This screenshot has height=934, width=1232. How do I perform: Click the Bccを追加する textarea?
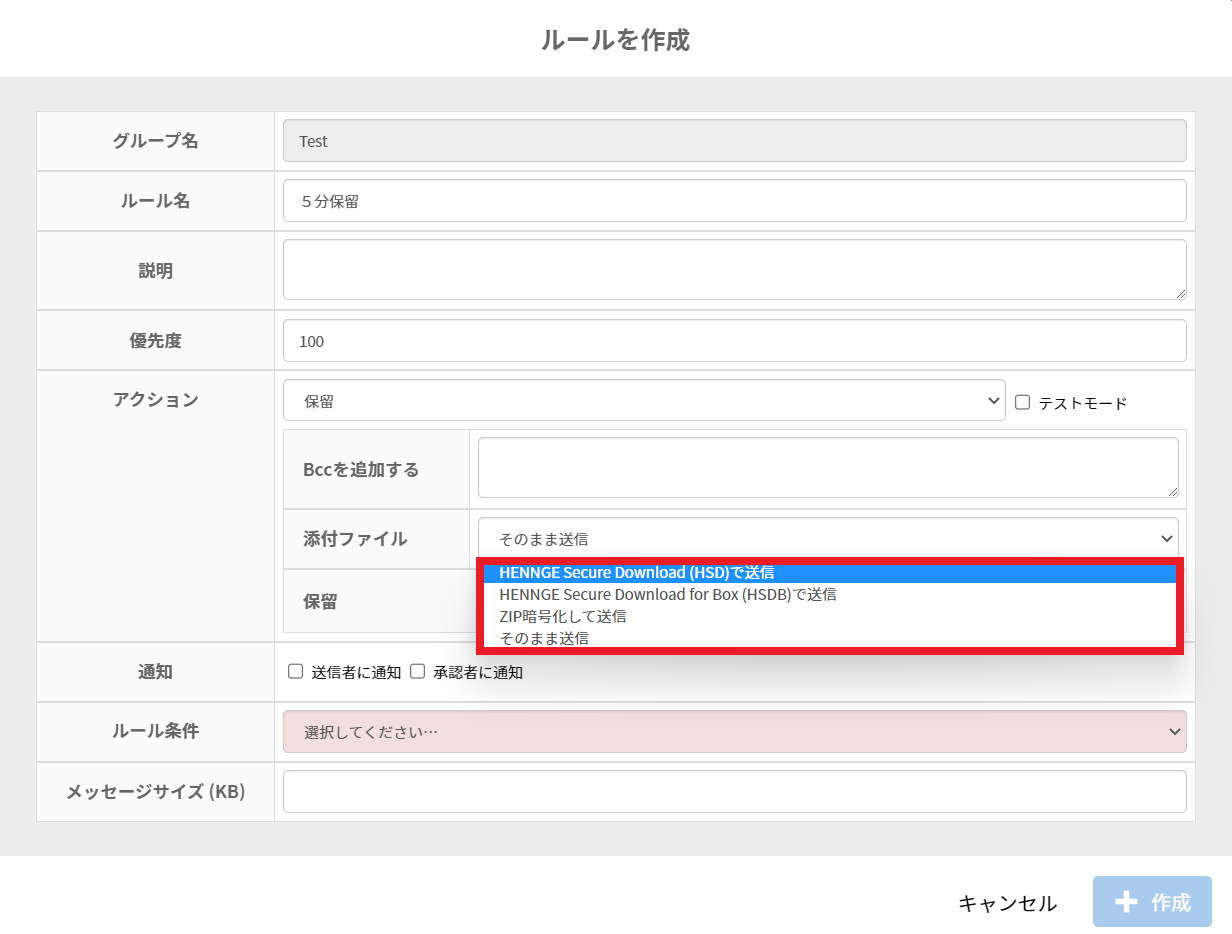point(828,467)
